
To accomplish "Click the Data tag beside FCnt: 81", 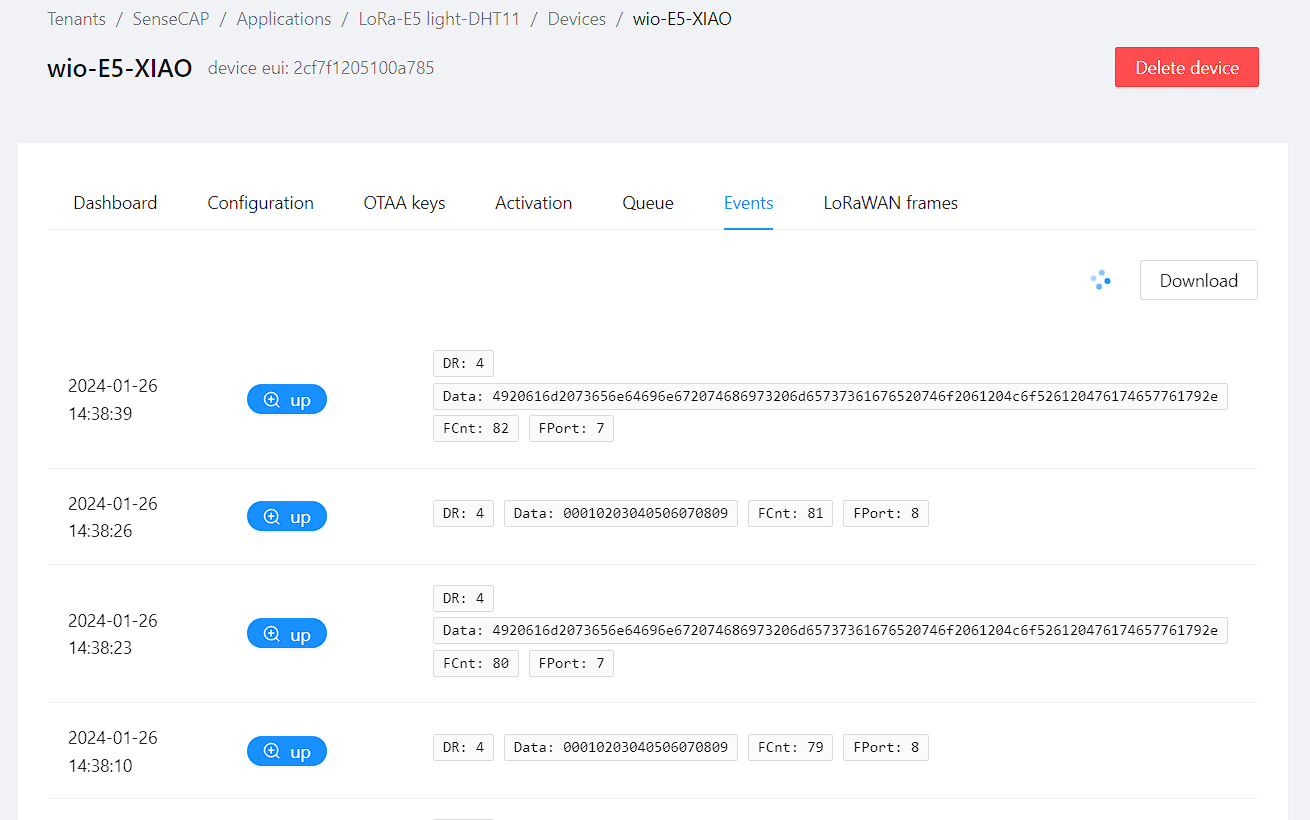I will (x=621, y=513).
